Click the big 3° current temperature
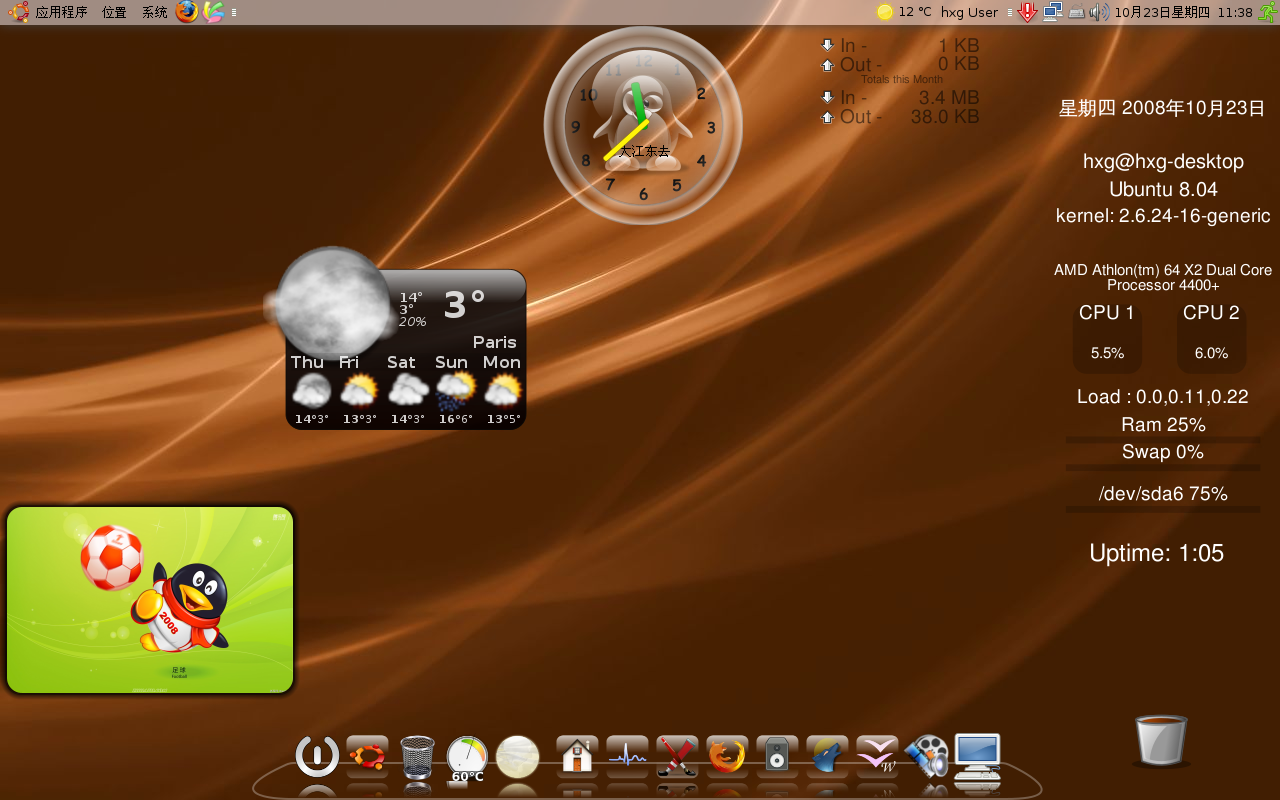 (x=464, y=304)
